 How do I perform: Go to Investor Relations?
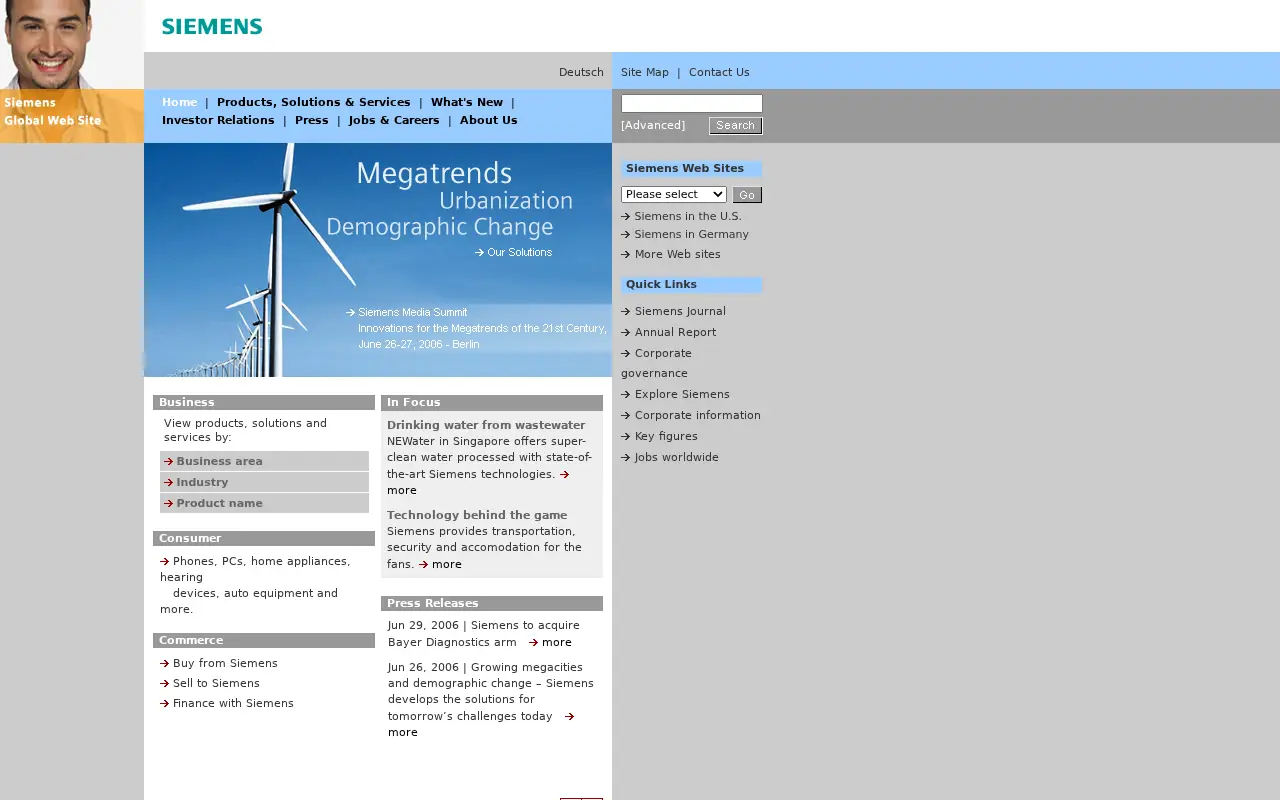(x=218, y=120)
